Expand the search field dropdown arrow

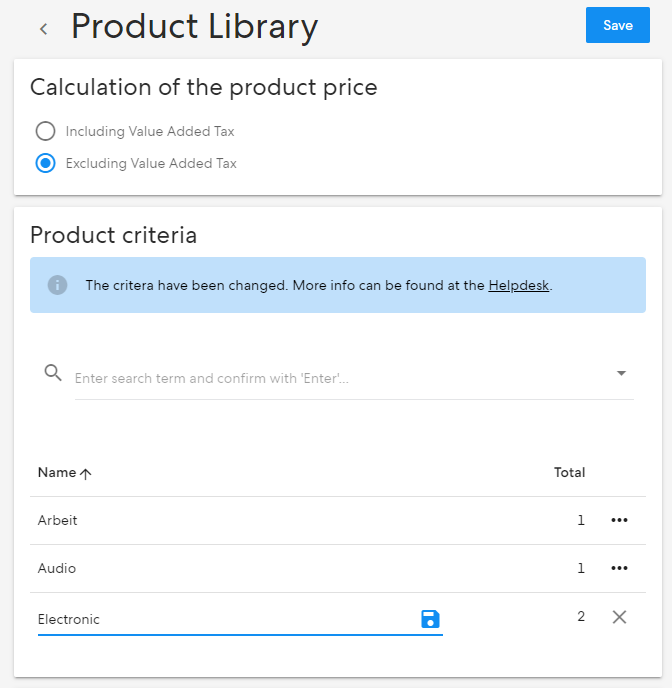point(621,373)
